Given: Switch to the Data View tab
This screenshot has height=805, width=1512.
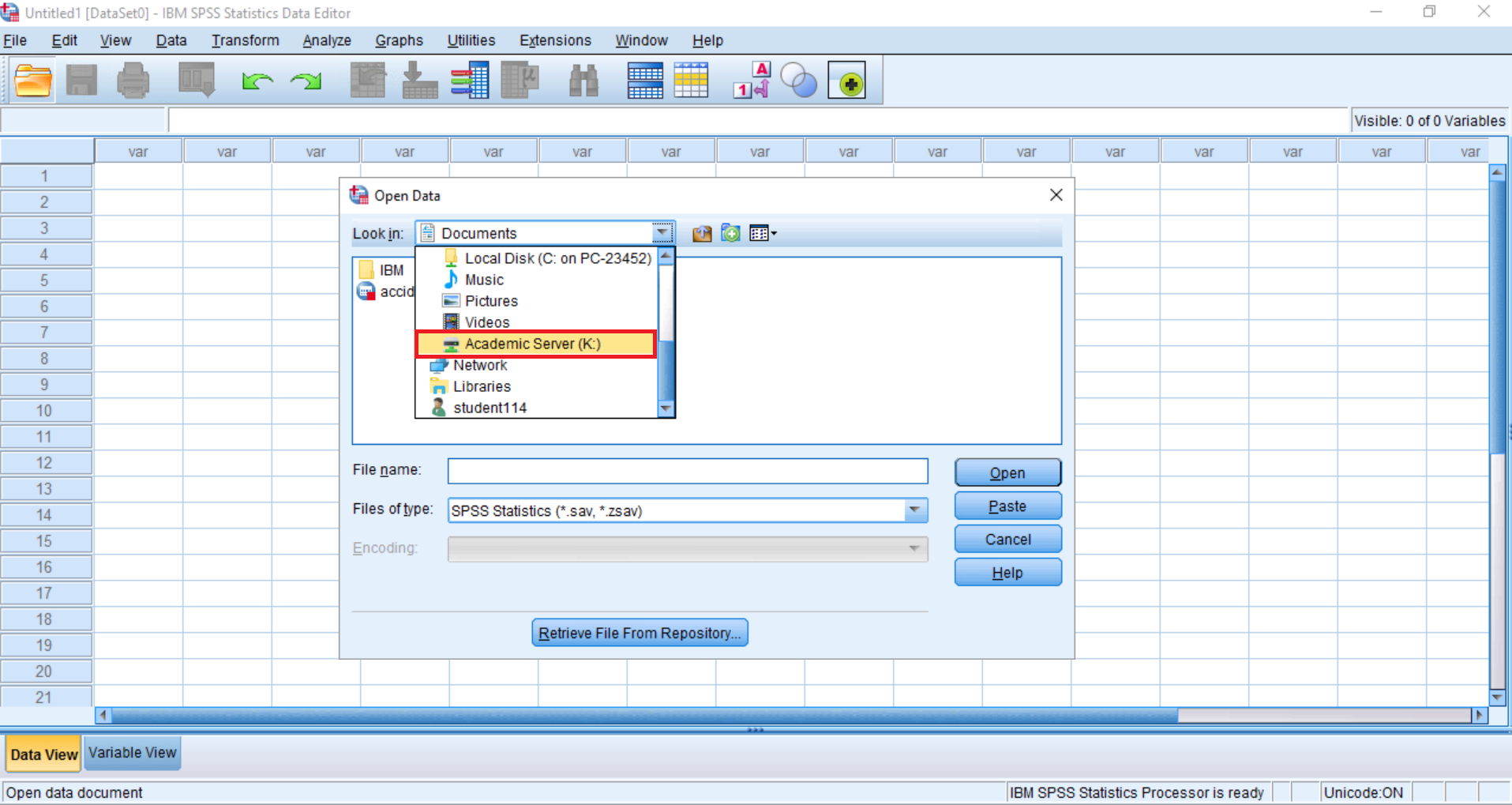Looking at the screenshot, I should [43, 754].
